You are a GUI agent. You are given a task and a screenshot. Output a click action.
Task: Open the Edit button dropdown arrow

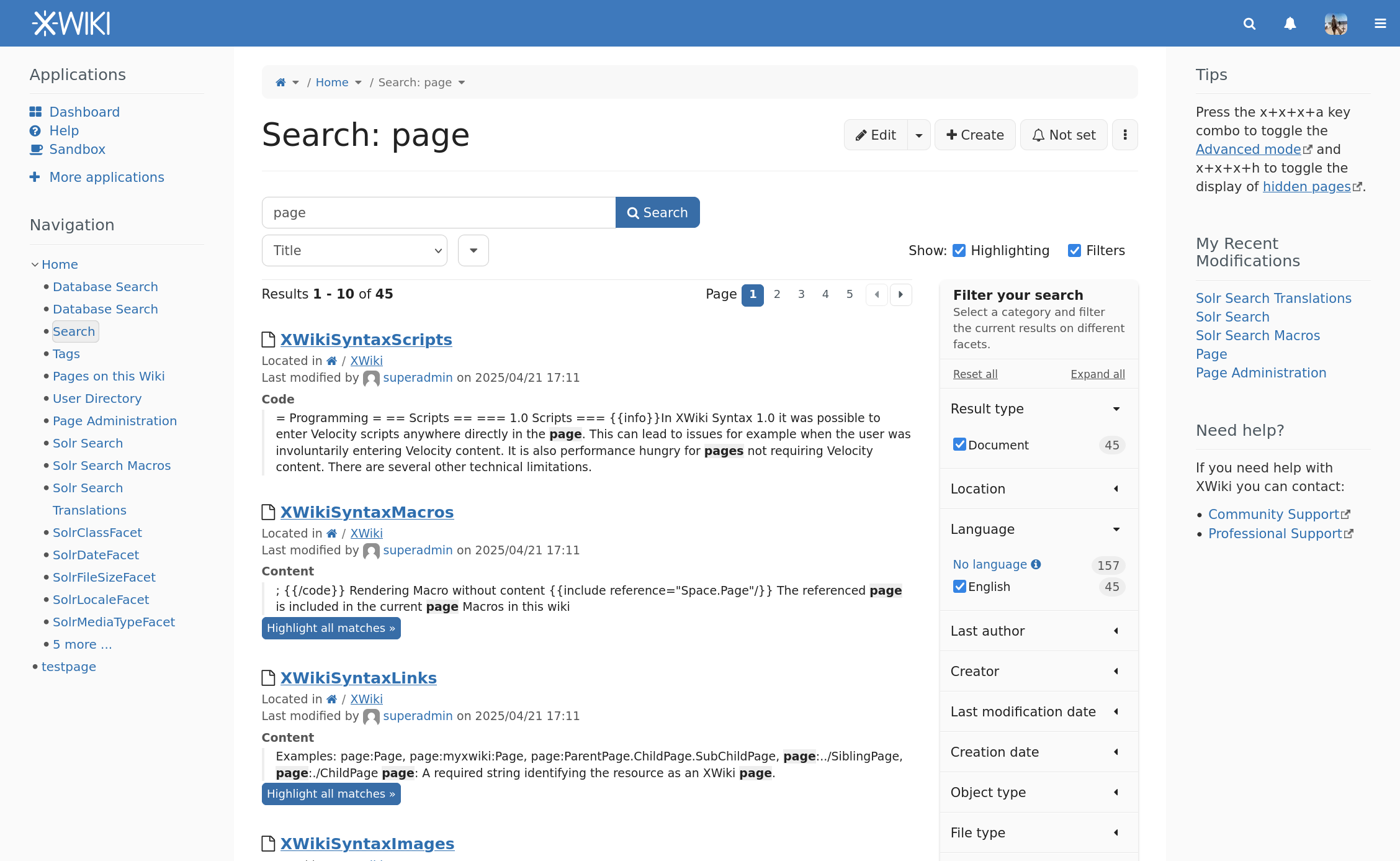tap(918, 135)
